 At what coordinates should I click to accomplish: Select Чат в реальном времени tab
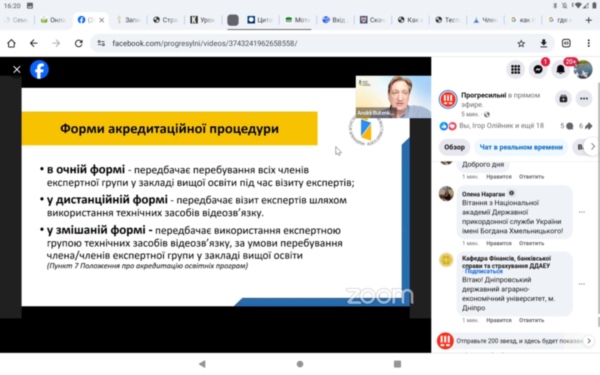(521, 147)
